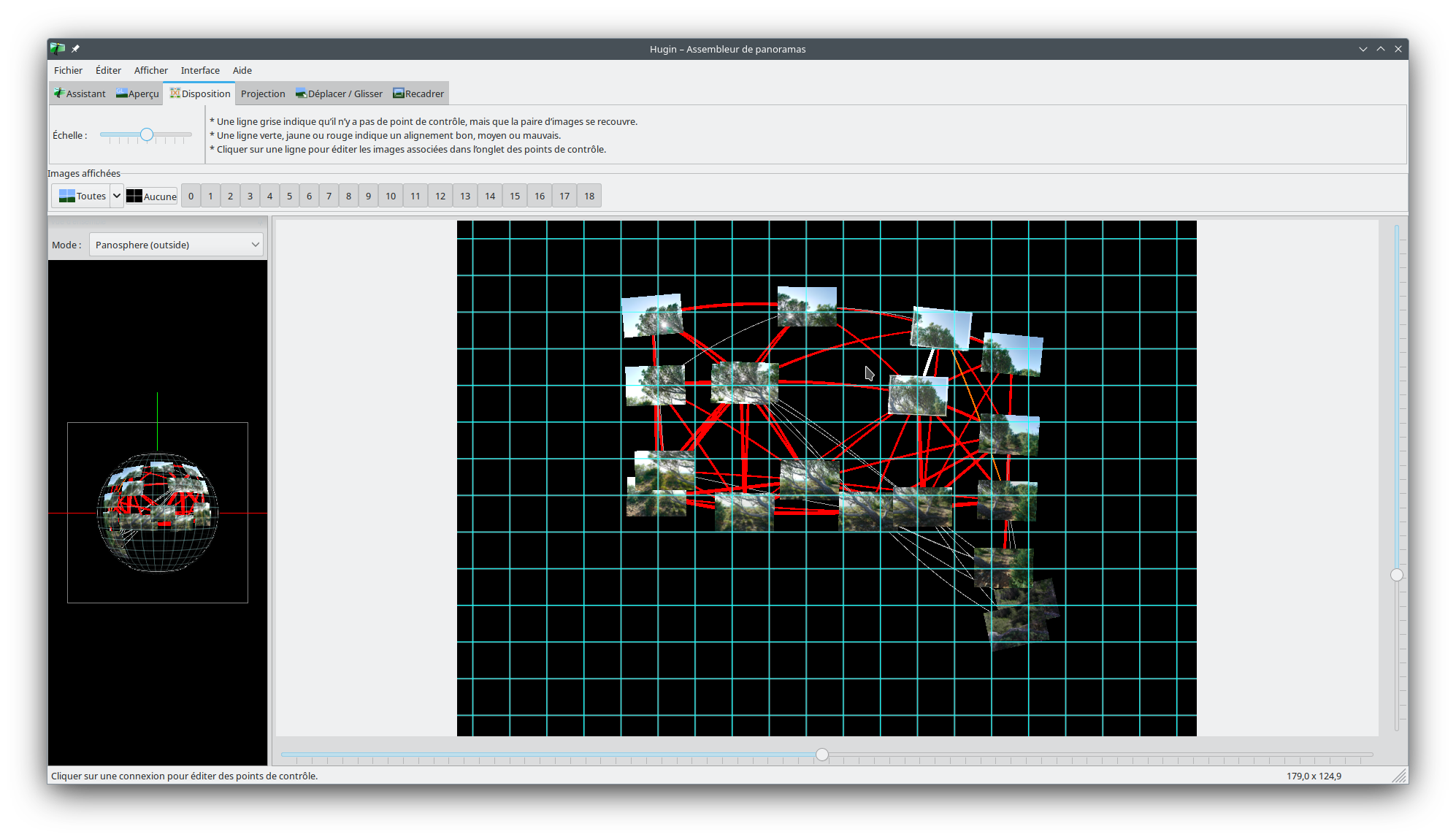Viewport: 1456px width, 840px height.
Task: Click the Échelle scale slider handle
Action: (x=147, y=134)
